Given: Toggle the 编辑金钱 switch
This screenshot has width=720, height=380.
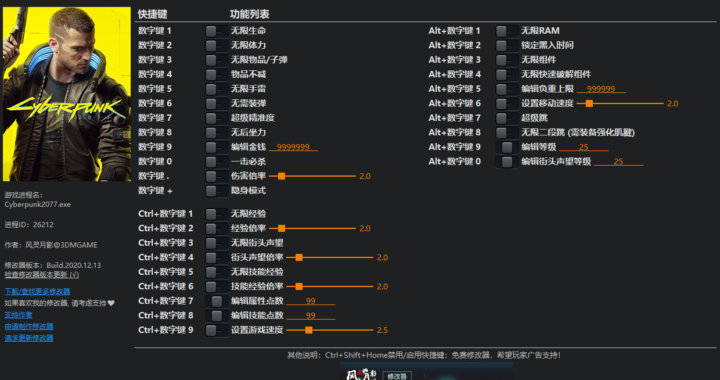Looking at the screenshot, I should click(x=216, y=147).
